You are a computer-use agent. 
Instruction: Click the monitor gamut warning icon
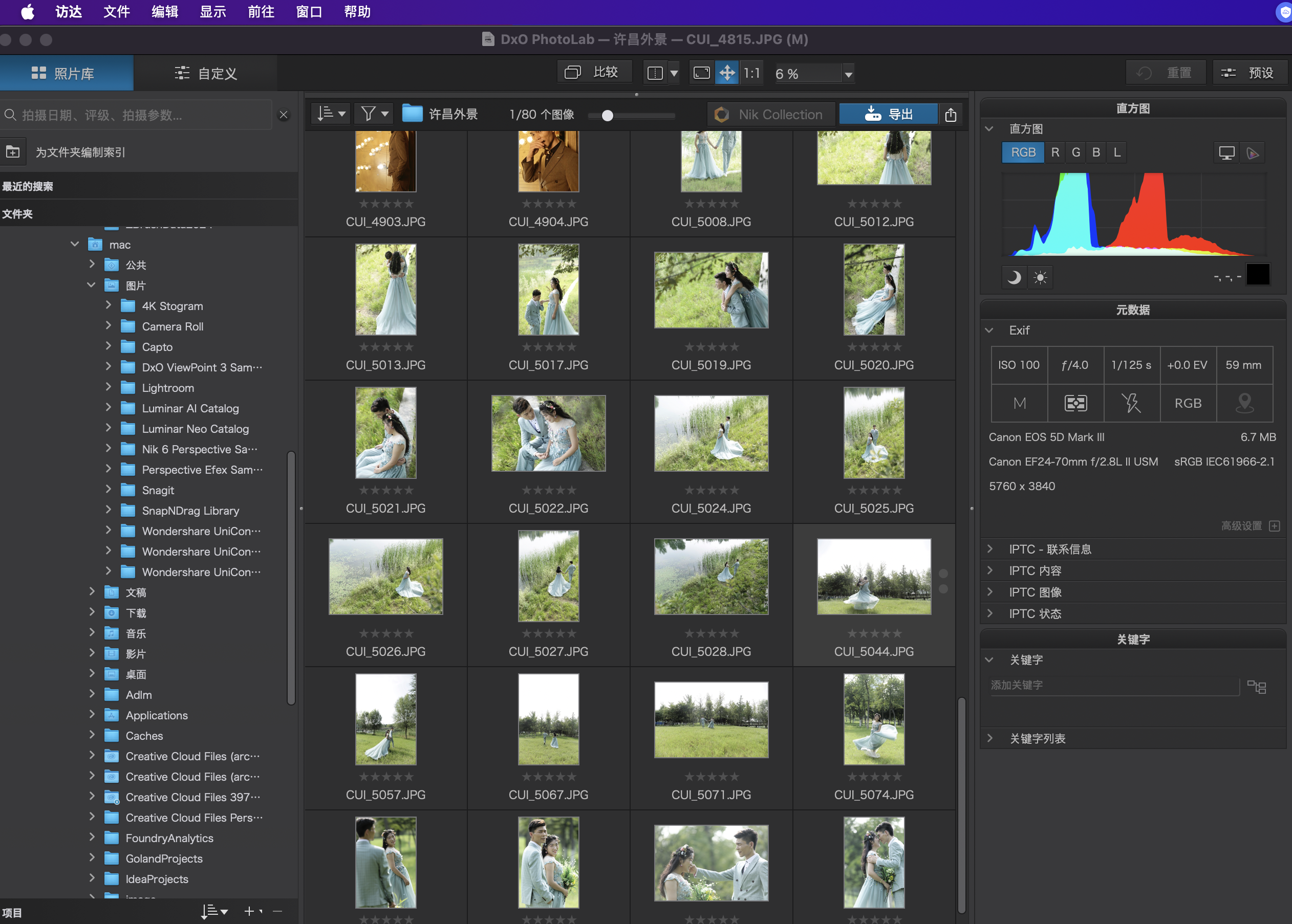[x=1226, y=152]
